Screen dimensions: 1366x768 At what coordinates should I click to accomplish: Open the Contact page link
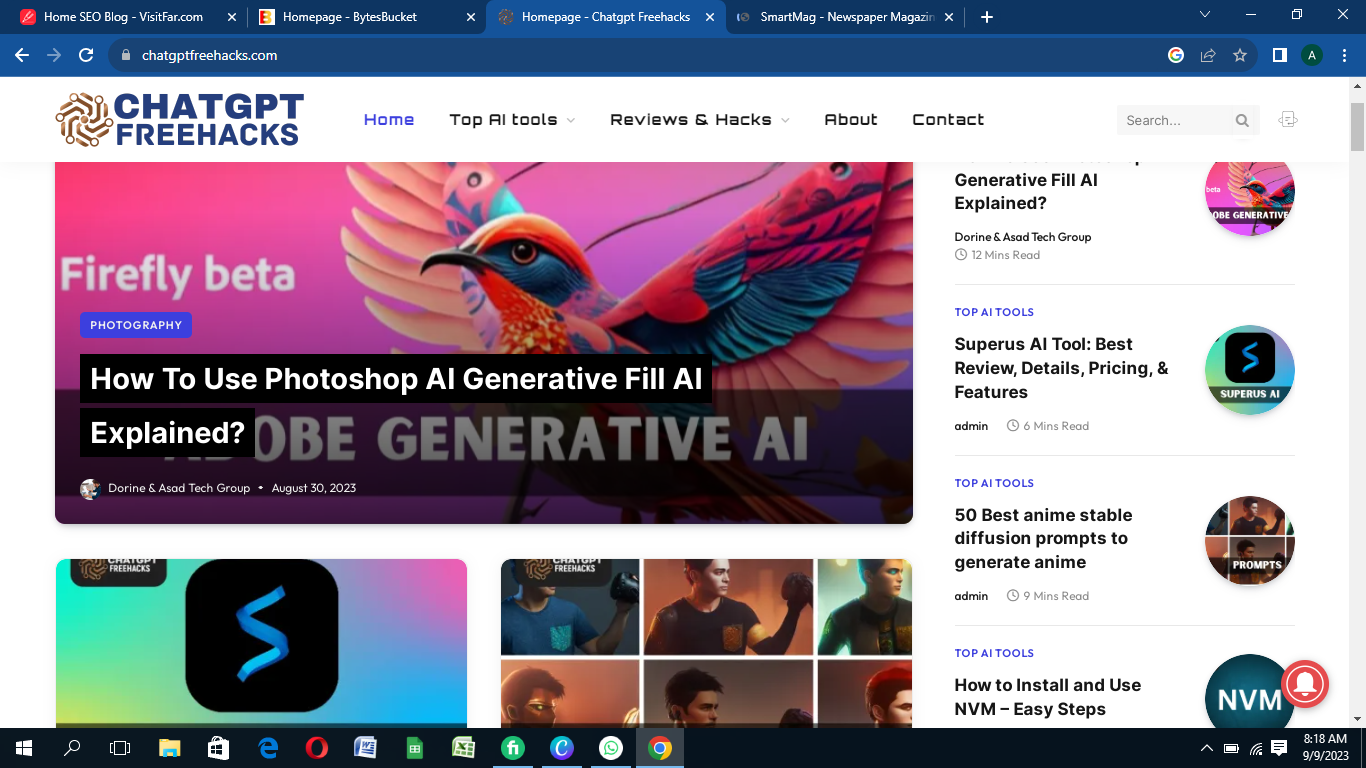pos(948,120)
